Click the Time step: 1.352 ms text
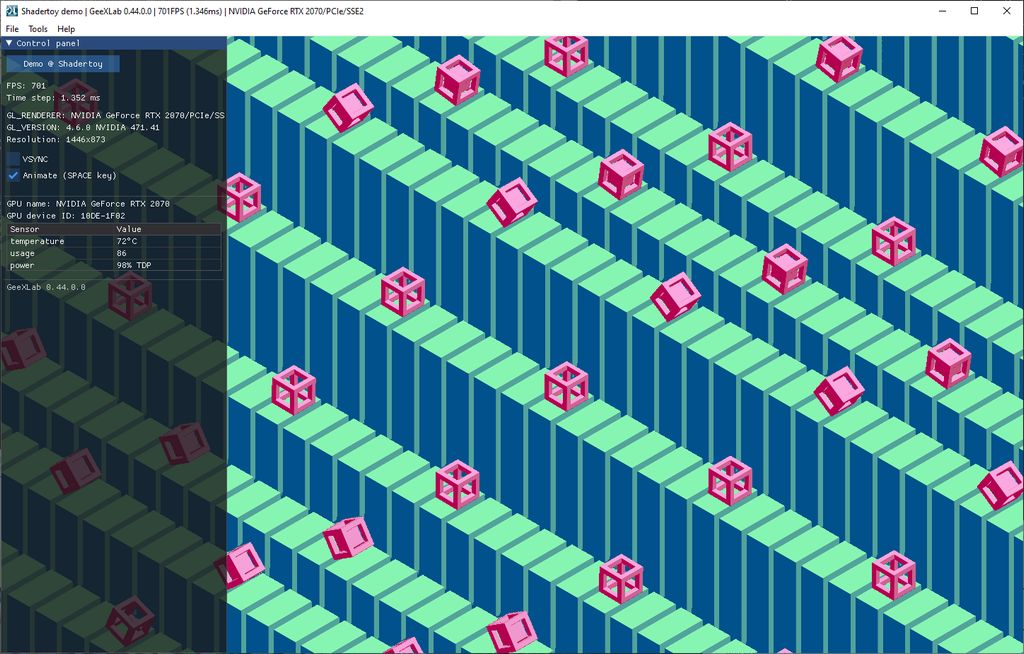The width and height of the screenshot is (1024, 654). [x=54, y=98]
